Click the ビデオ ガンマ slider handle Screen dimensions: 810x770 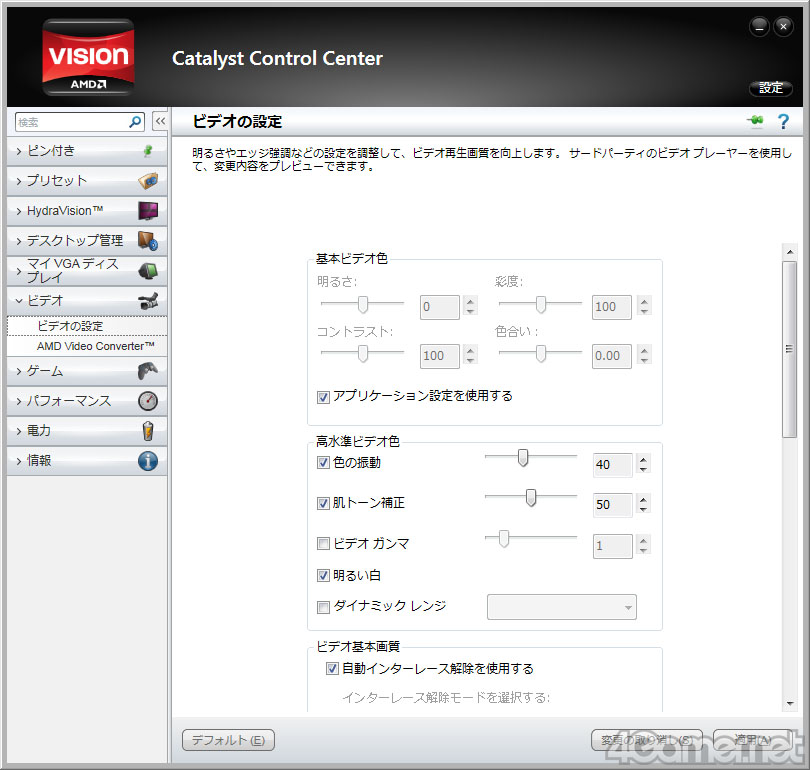pyautogui.click(x=504, y=539)
